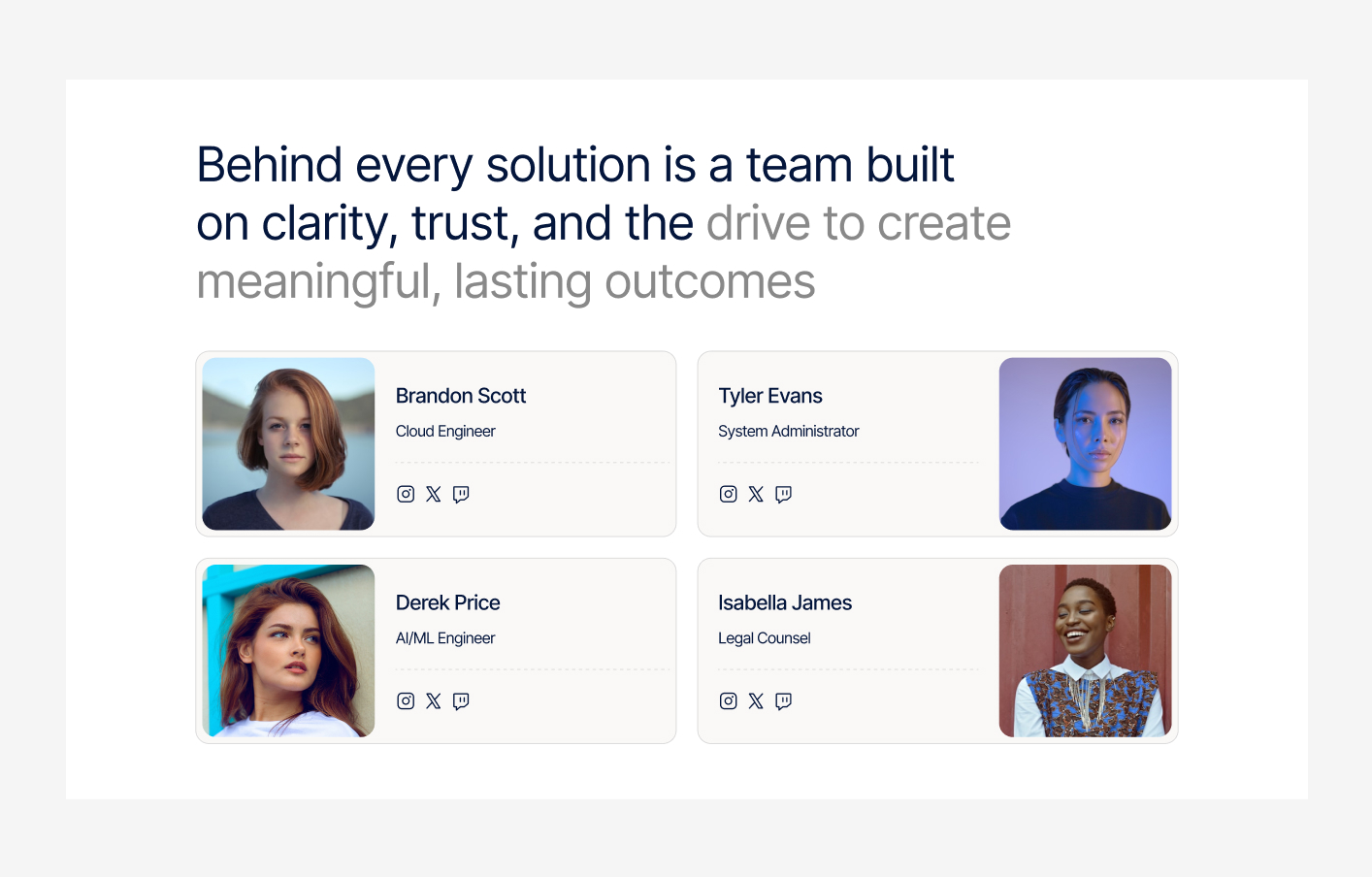Open Isabella James' X profile
This screenshot has height=877, width=1372.
tap(756, 700)
